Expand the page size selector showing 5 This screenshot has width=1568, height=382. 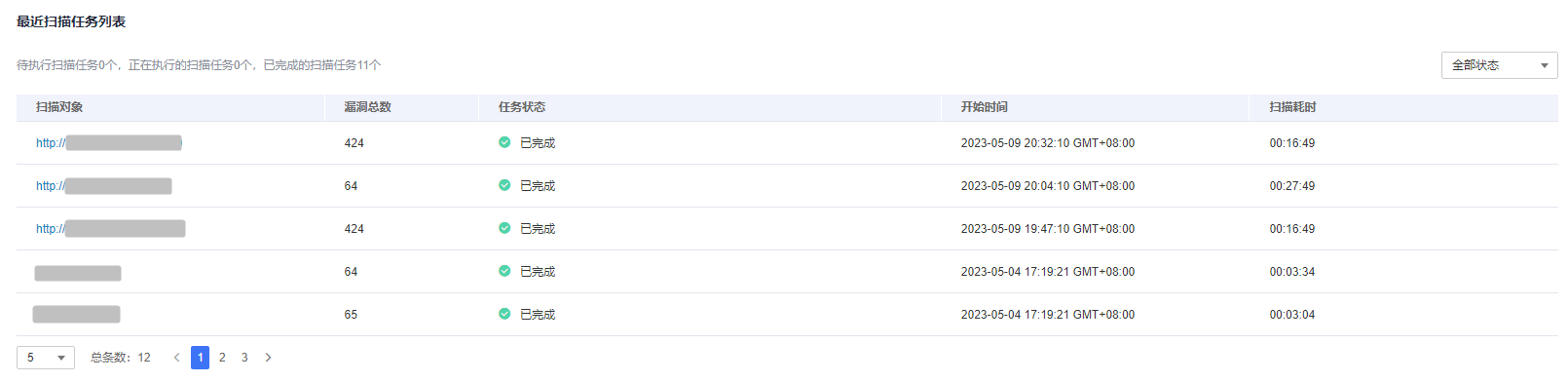(46, 358)
